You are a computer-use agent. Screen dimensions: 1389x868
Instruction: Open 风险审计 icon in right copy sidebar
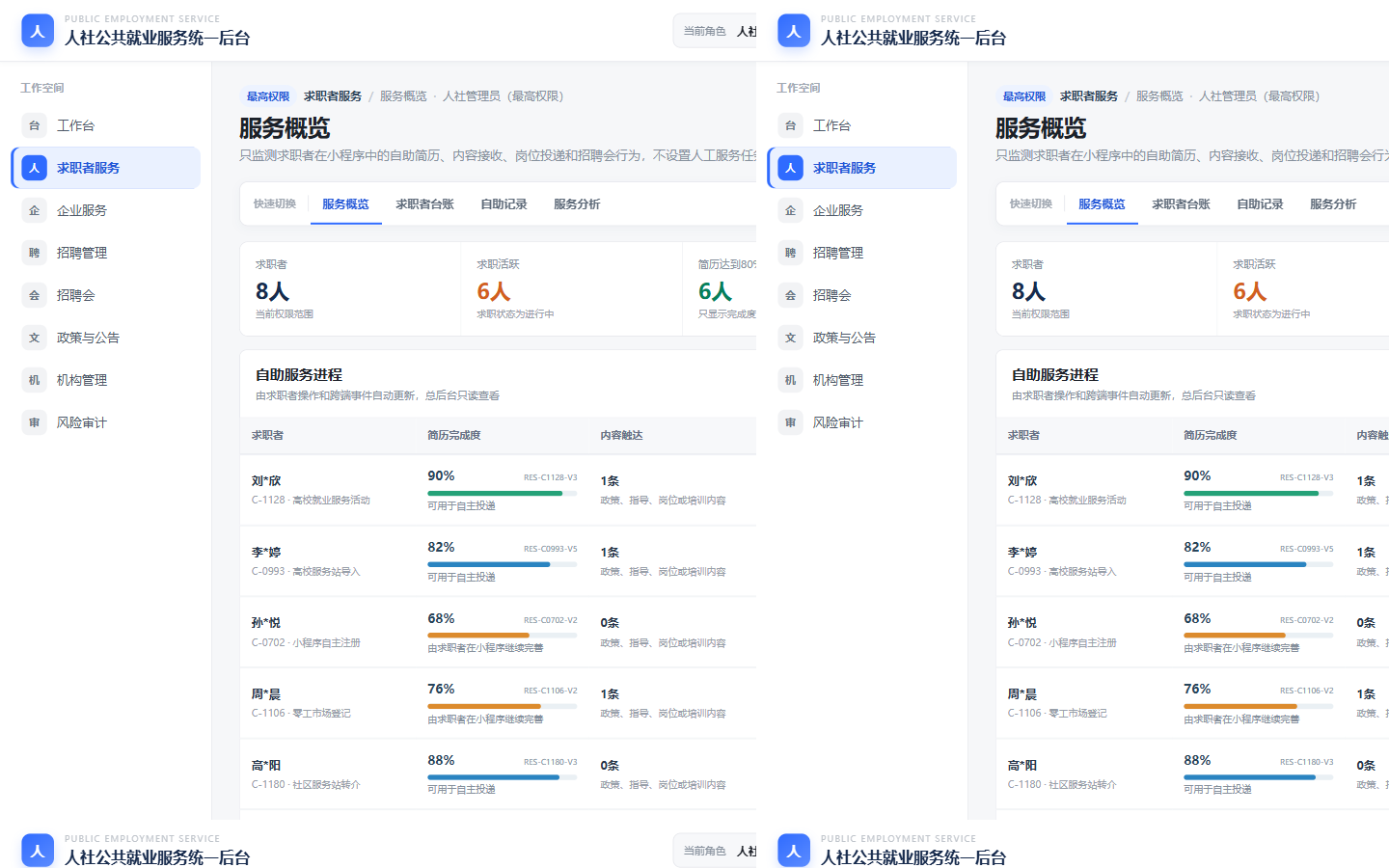pyautogui.click(x=791, y=422)
